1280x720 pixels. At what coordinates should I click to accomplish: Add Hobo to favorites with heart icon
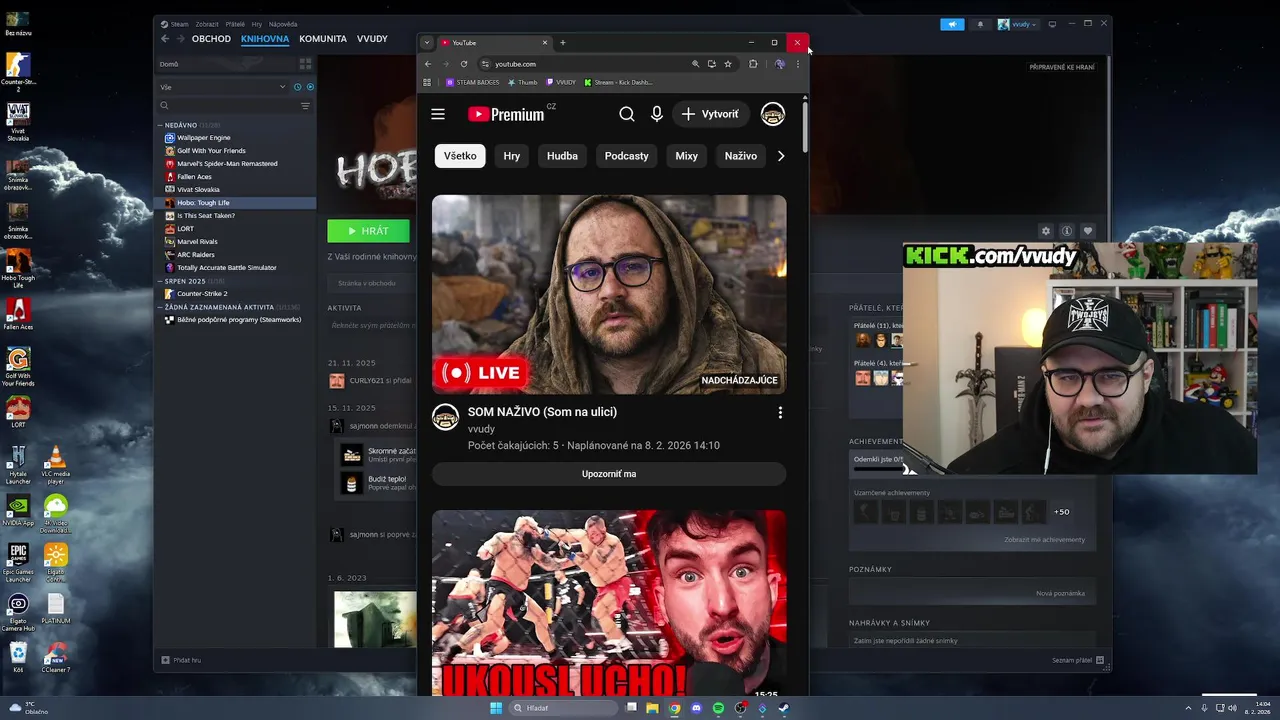(x=1088, y=231)
